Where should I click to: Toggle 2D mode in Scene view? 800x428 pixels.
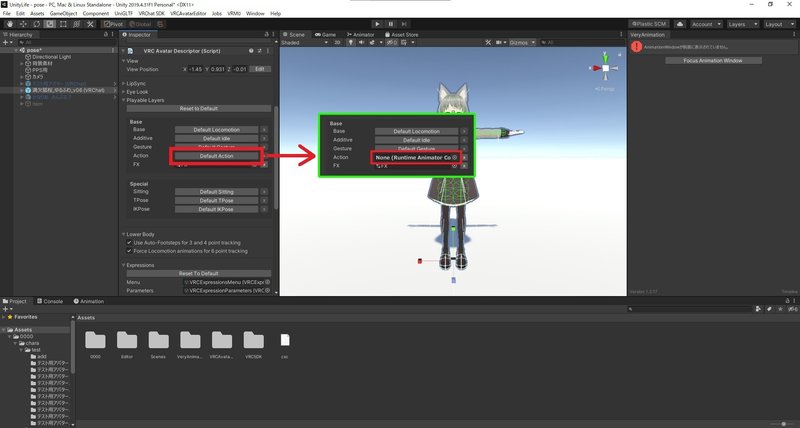[337, 42]
